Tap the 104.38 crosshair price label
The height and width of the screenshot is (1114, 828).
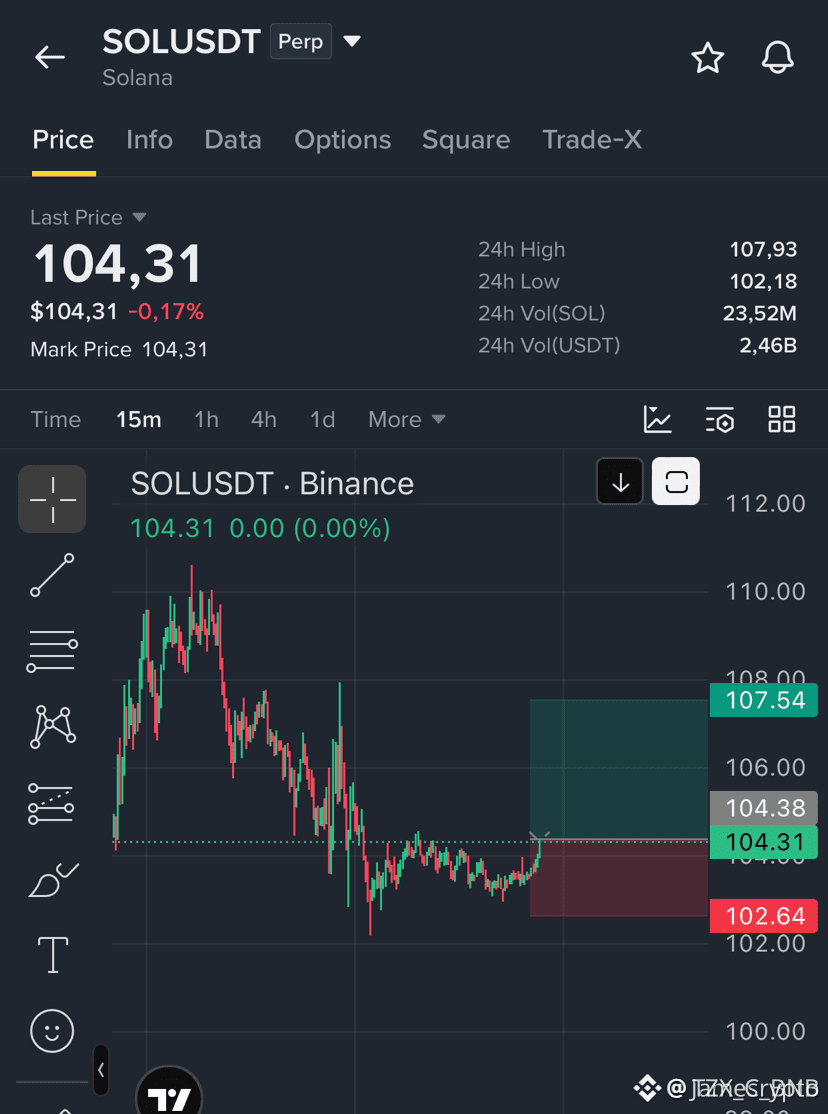(x=765, y=809)
